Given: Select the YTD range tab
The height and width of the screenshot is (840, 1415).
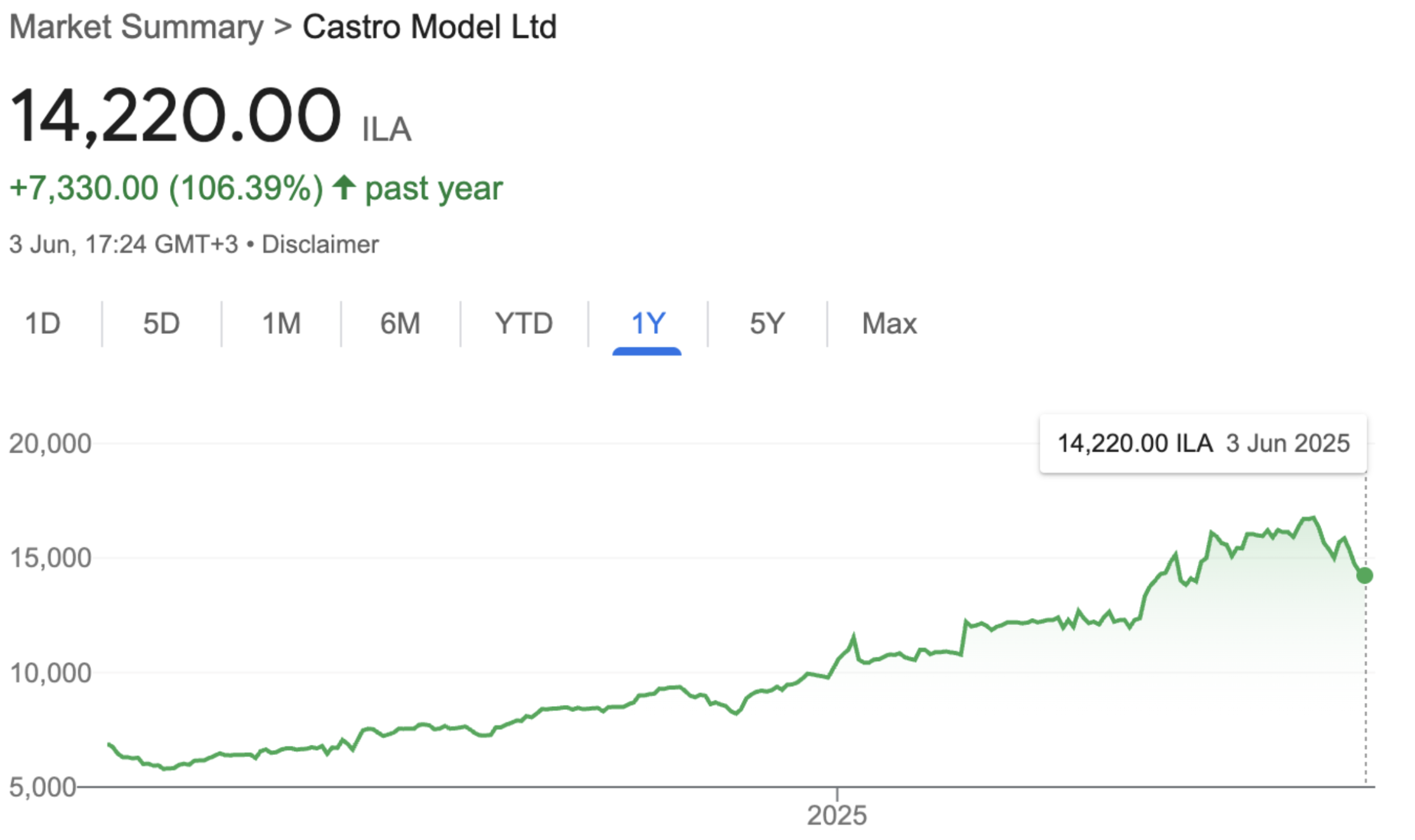Looking at the screenshot, I should (524, 324).
